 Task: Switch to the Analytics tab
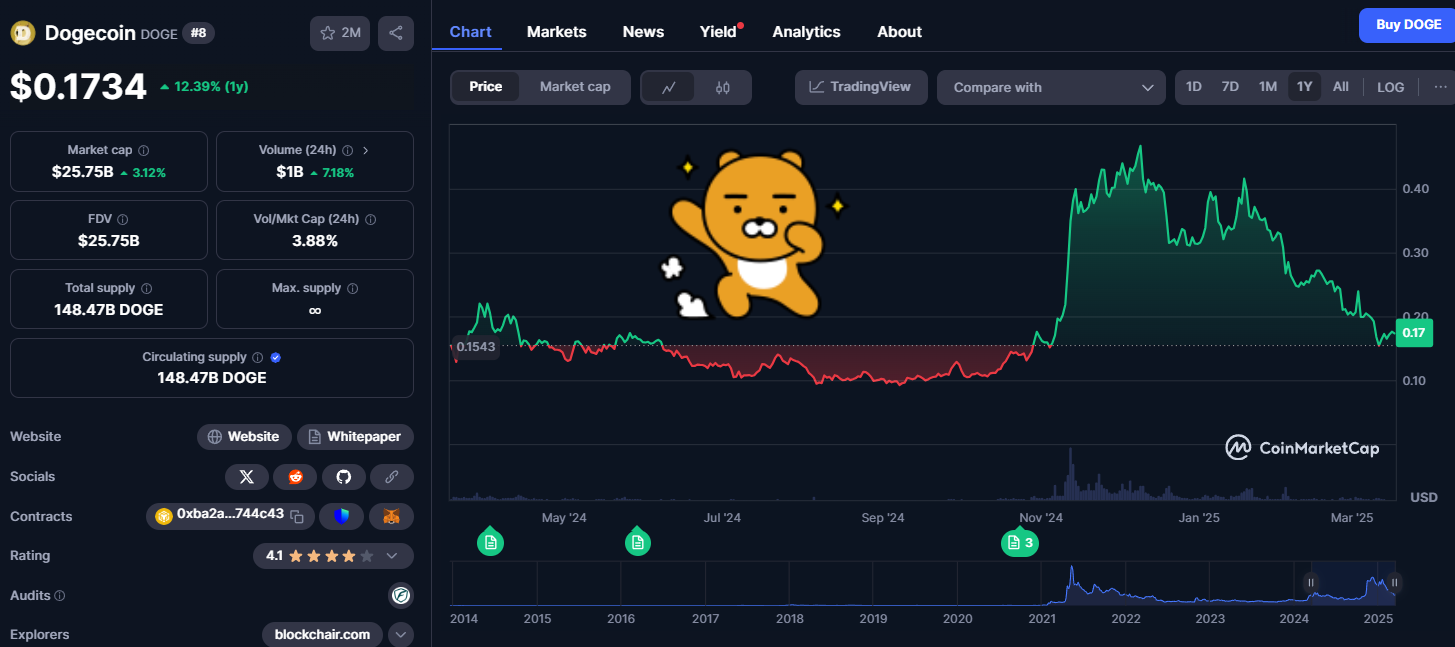coord(806,32)
